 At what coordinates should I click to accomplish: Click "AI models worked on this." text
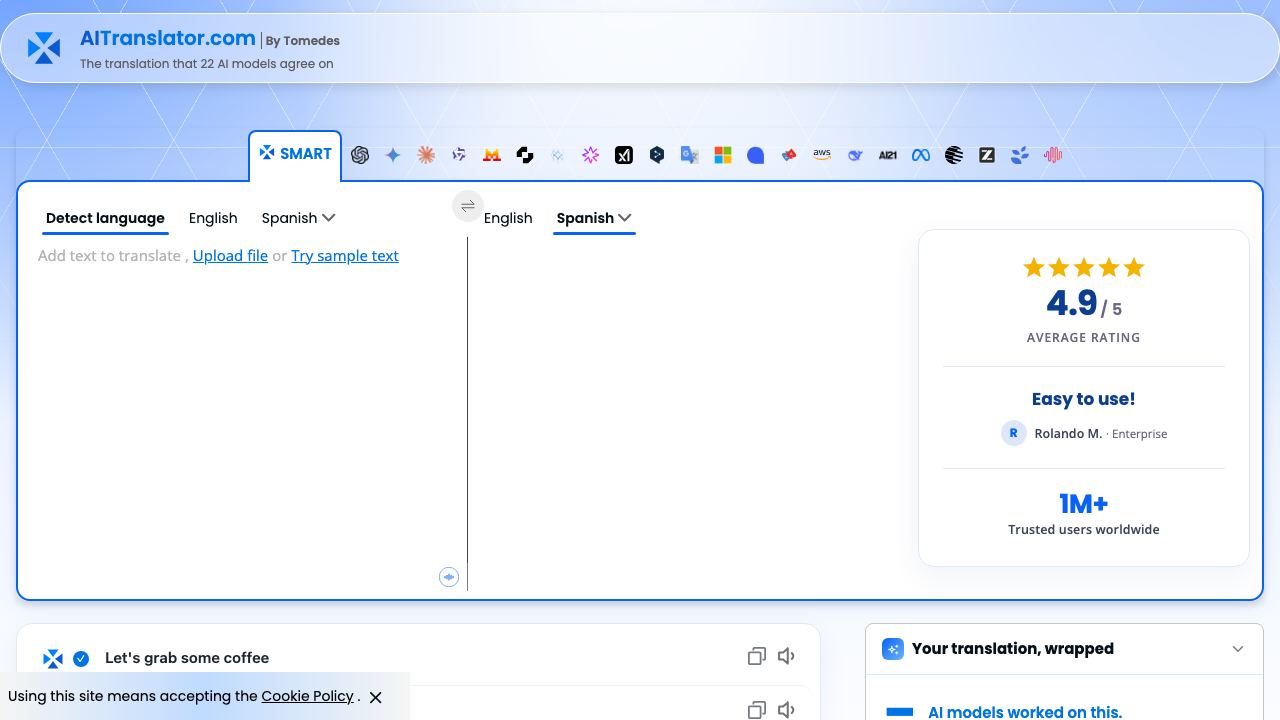click(x=1025, y=712)
